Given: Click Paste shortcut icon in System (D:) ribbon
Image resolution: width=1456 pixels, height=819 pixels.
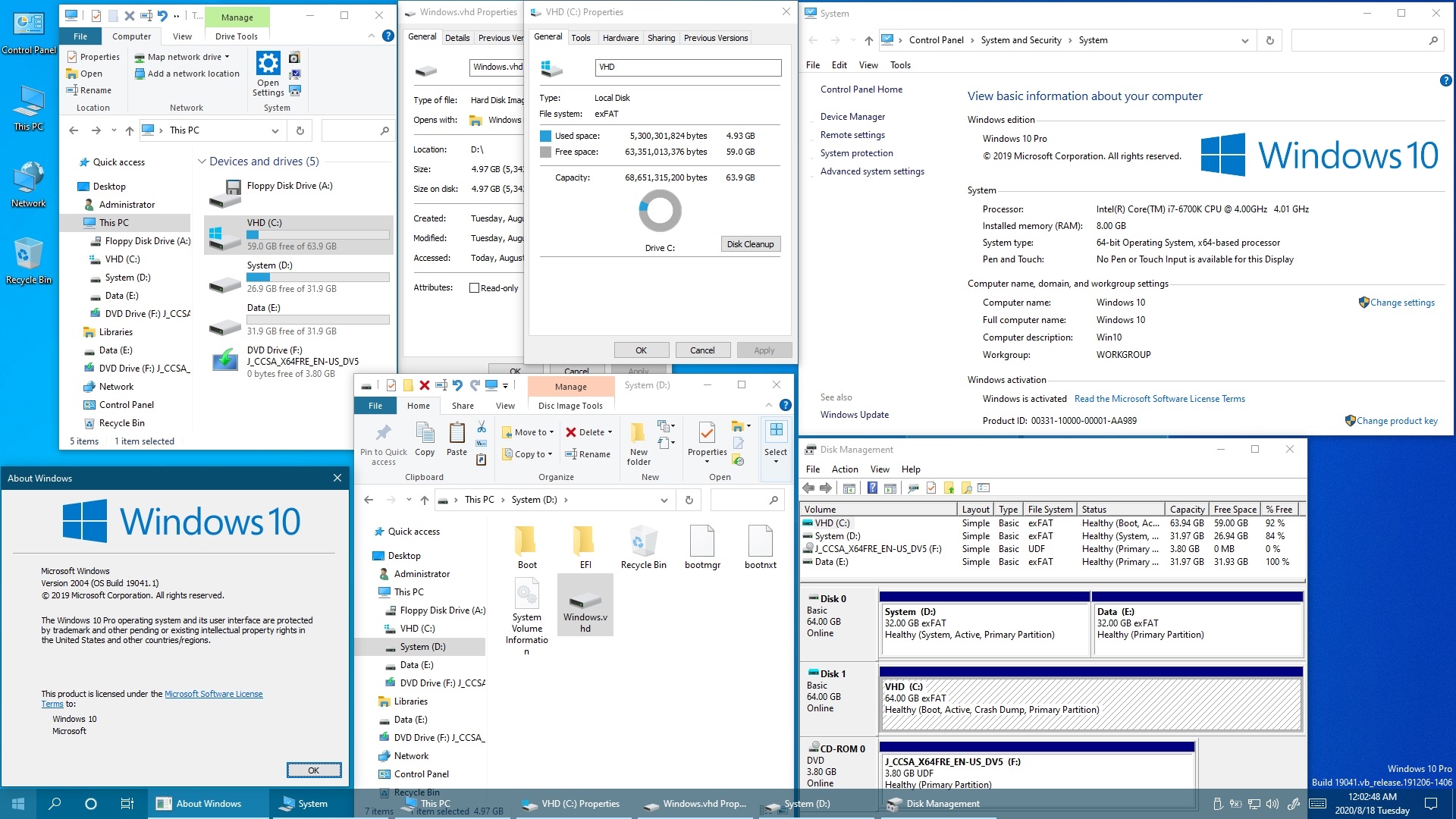Looking at the screenshot, I should (x=482, y=460).
